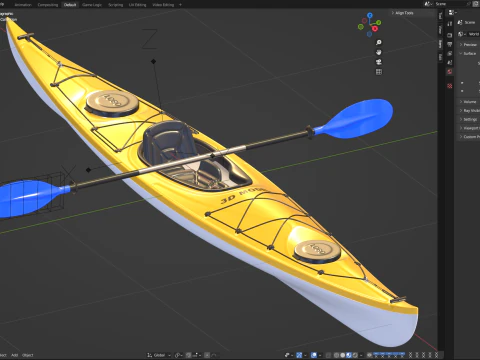This screenshot has height=360, width=480.
Task: Open the Object menu in viewport header
Action: coord(28,355)
